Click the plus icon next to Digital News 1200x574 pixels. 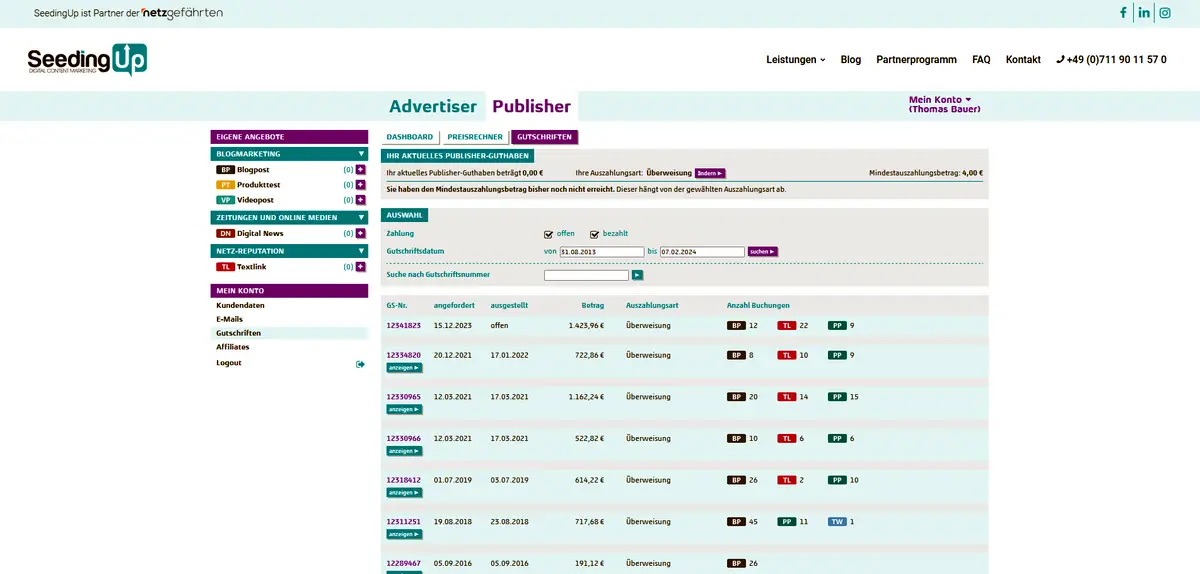point(361,233)
